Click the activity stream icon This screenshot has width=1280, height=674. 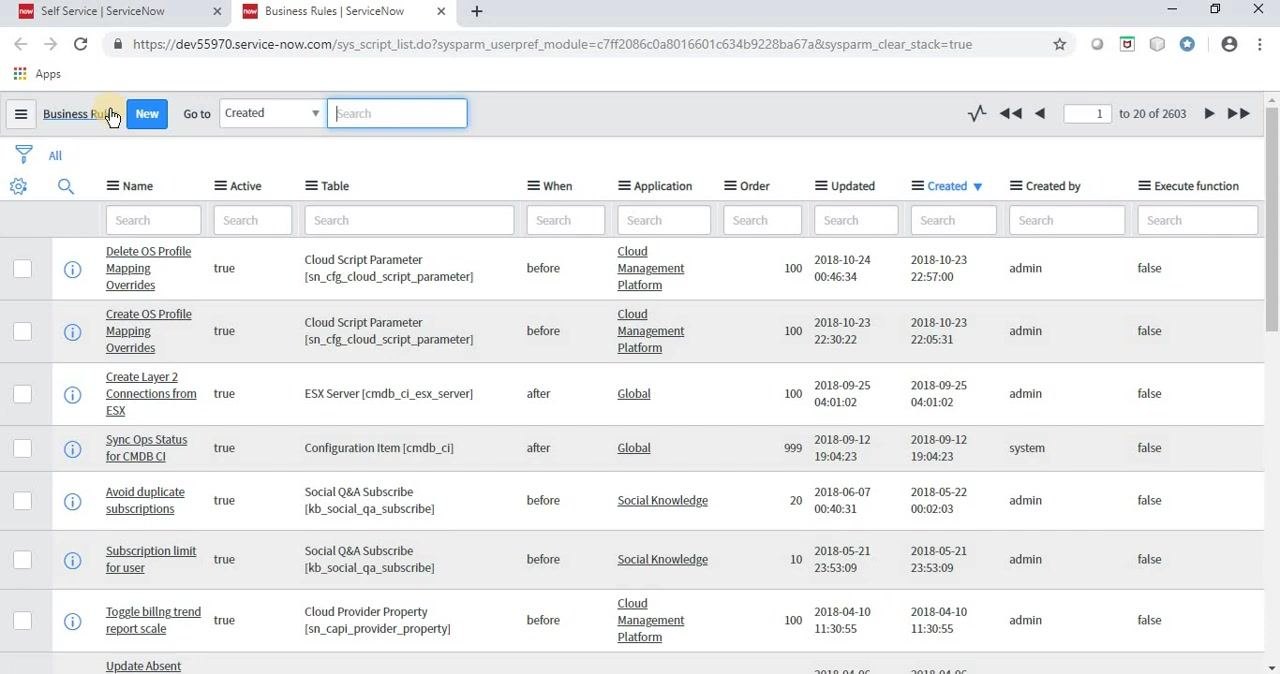coord(977,114)
